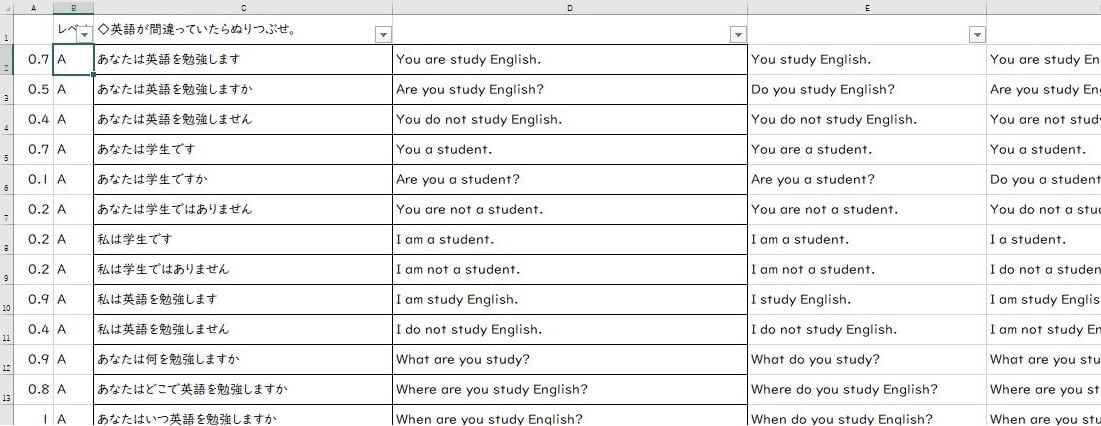Select the cell 'Do you study English?'
Viewport: 1101px width, 426px height.
point(866,90)
